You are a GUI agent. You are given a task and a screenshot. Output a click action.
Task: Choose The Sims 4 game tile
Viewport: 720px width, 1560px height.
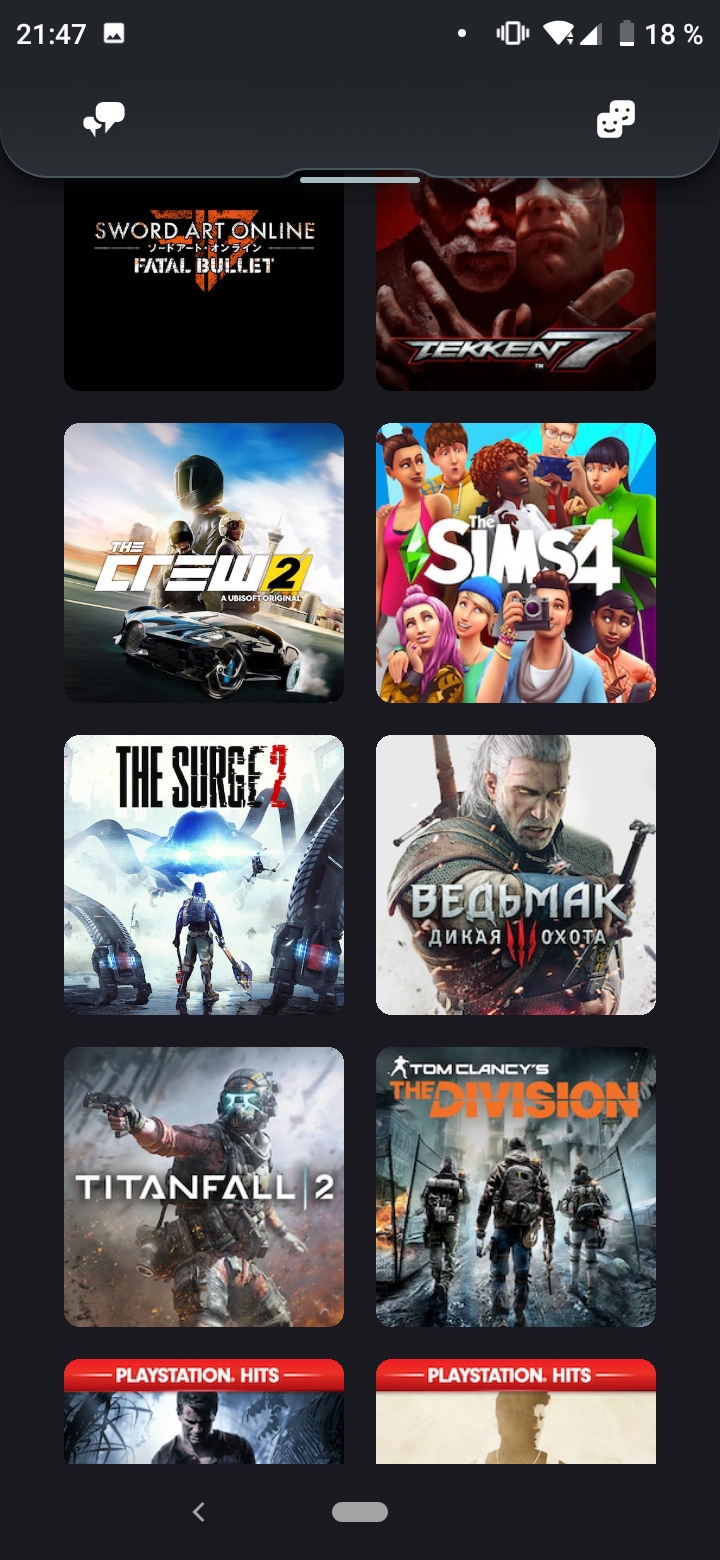point(516,563)
